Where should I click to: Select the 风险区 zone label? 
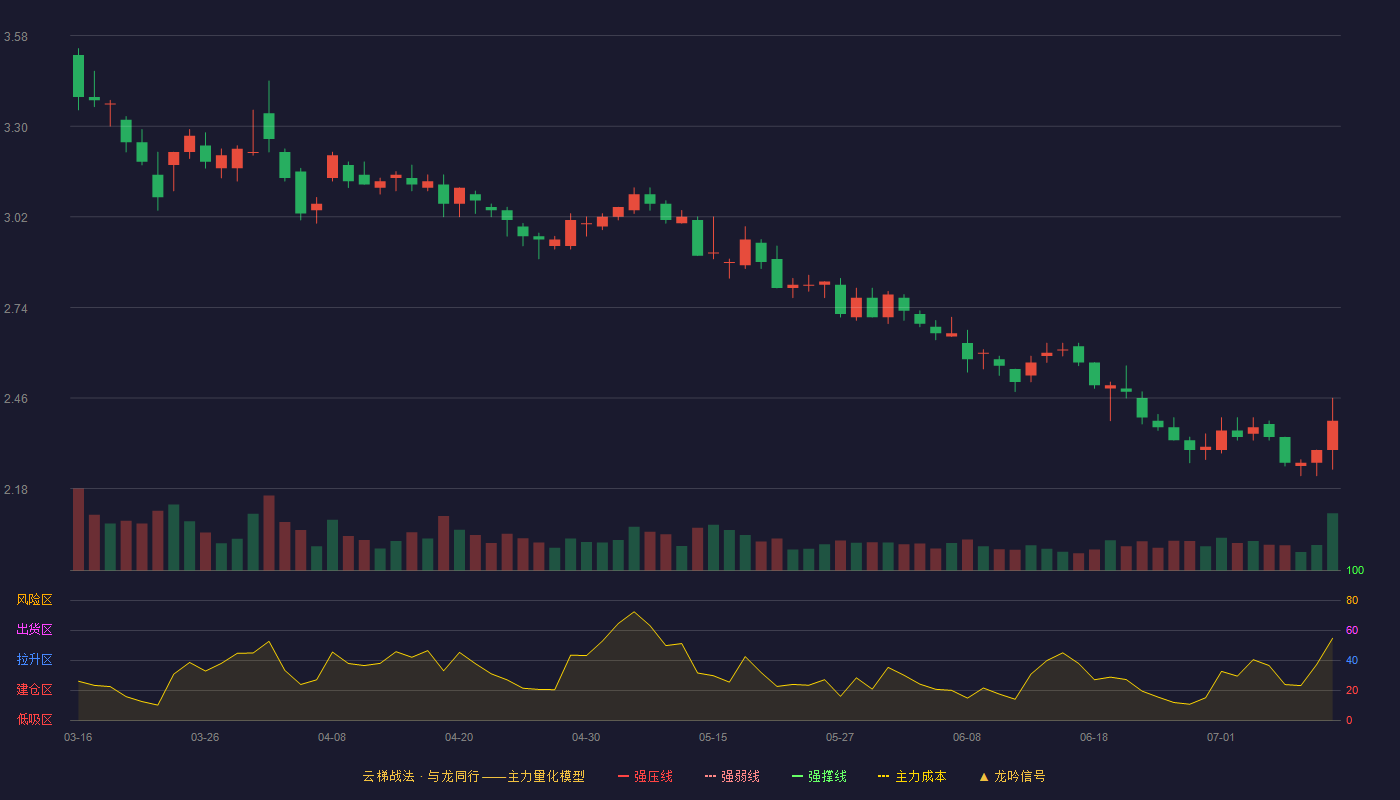34,600
